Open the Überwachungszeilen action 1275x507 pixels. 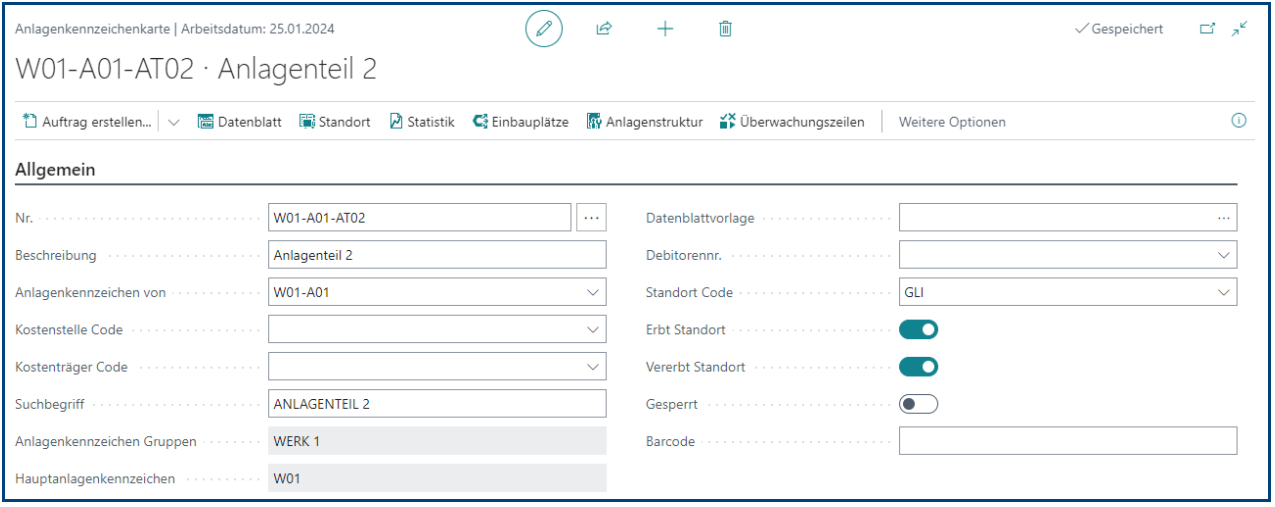point(792,122)
